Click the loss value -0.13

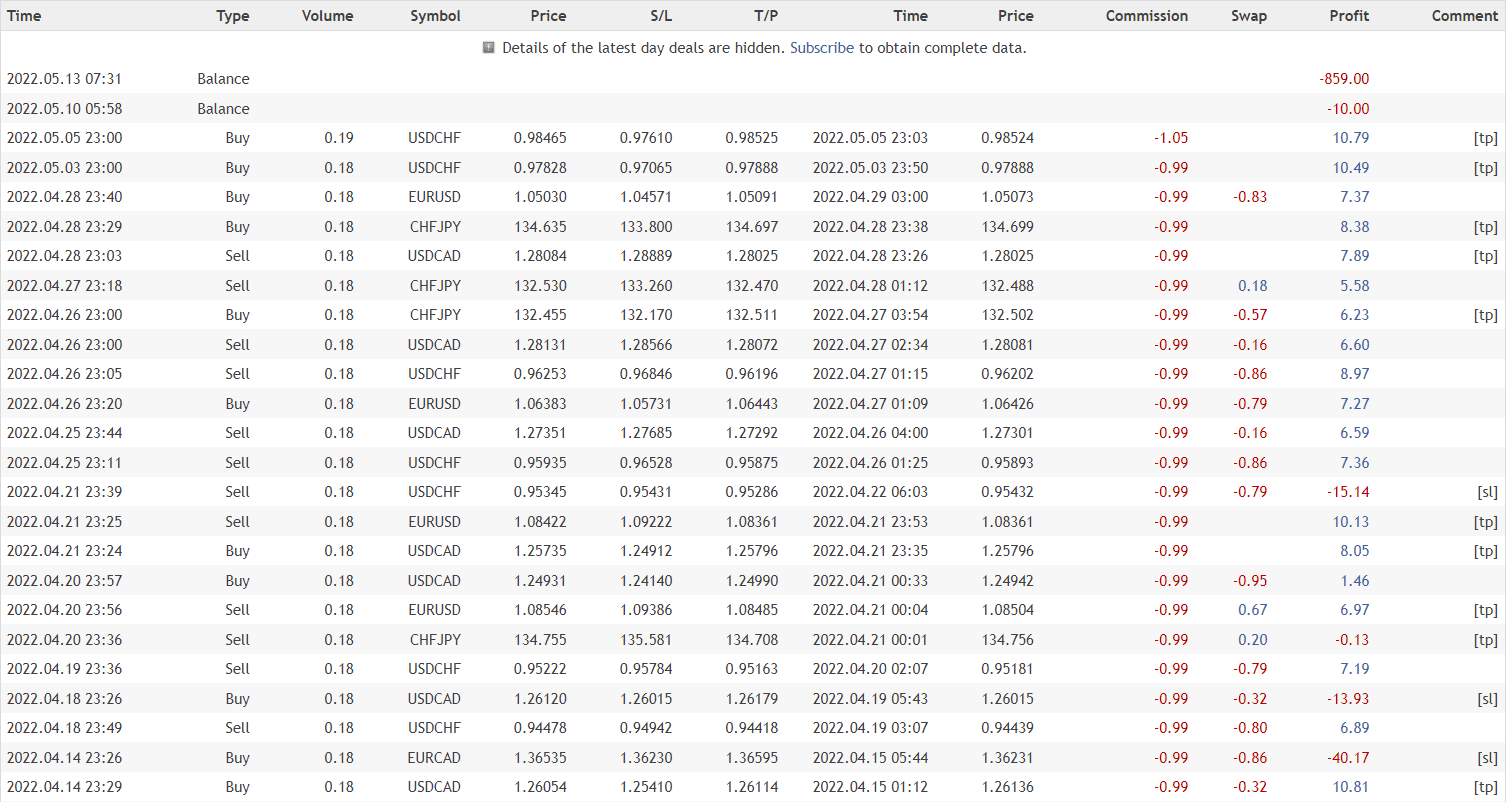(1352, 640)
